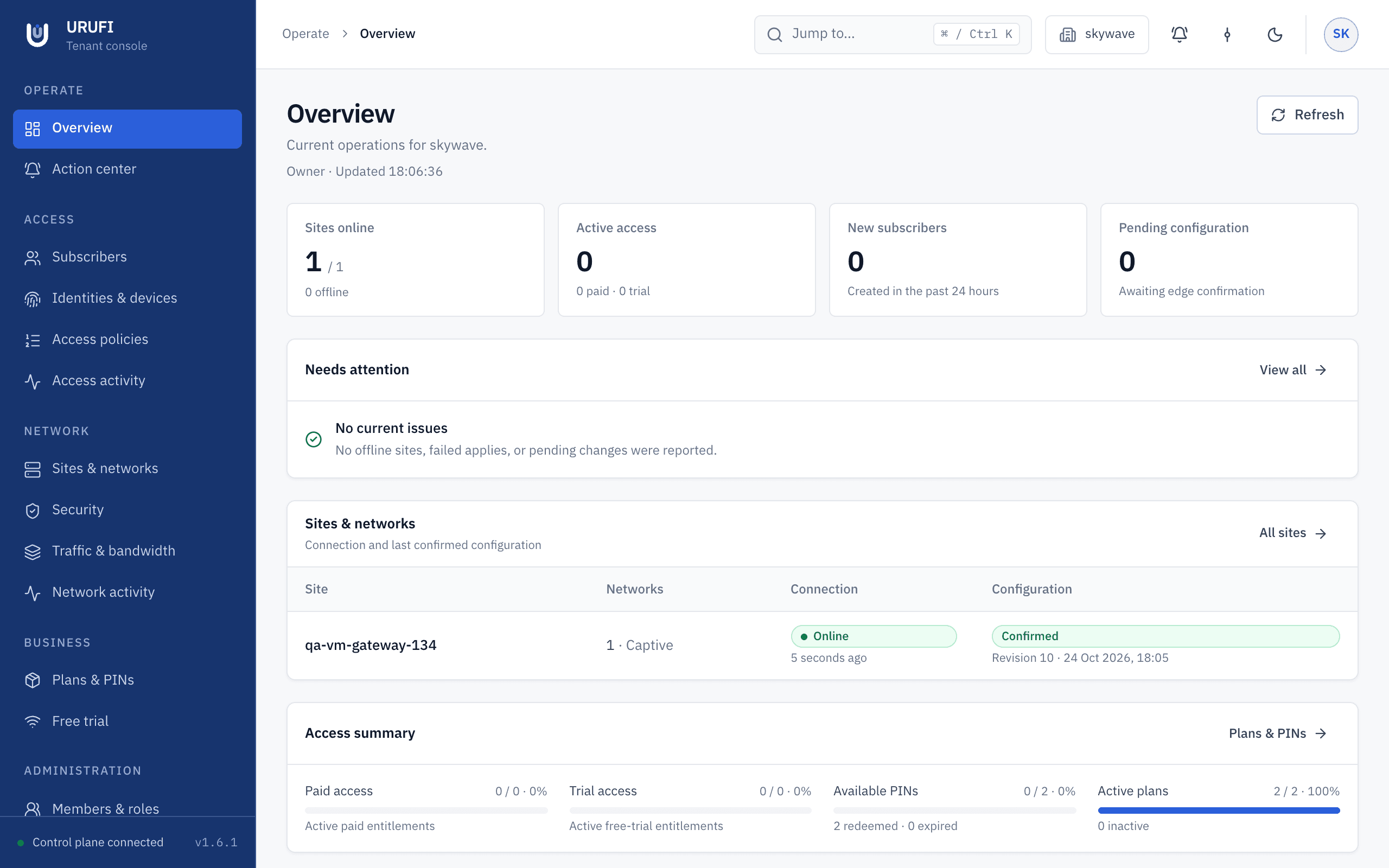
Task: Open the Subscribers page
Action: (128, 257)
